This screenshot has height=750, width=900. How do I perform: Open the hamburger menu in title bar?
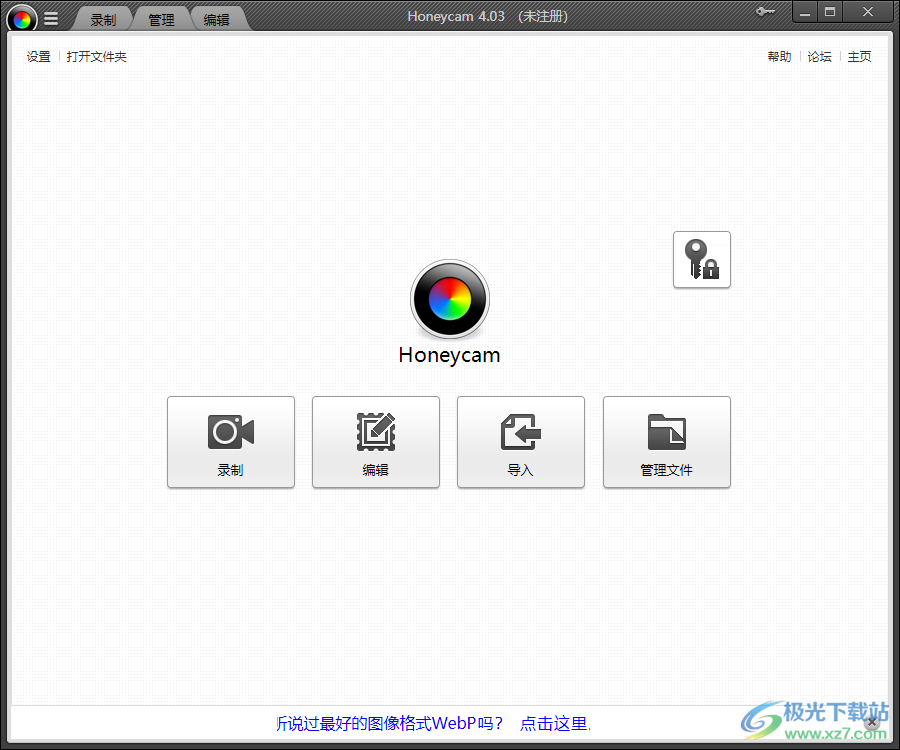click(51, 19)
